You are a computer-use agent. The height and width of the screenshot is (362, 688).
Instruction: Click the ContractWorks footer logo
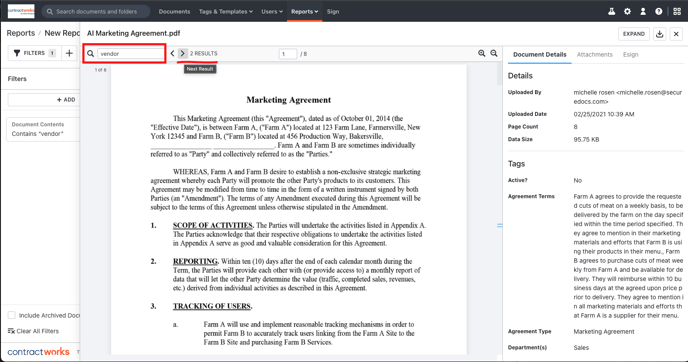pos(38,351)
